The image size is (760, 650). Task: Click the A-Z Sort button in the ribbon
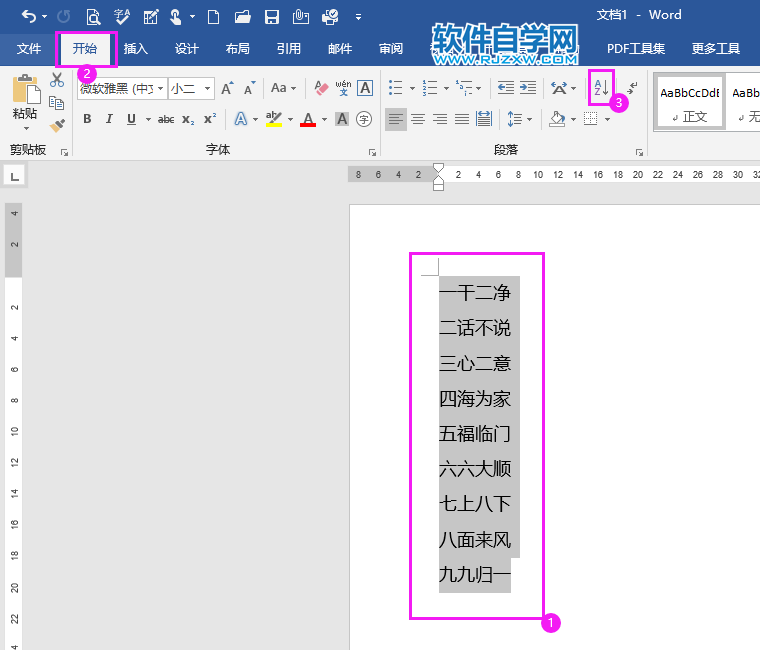600,88
